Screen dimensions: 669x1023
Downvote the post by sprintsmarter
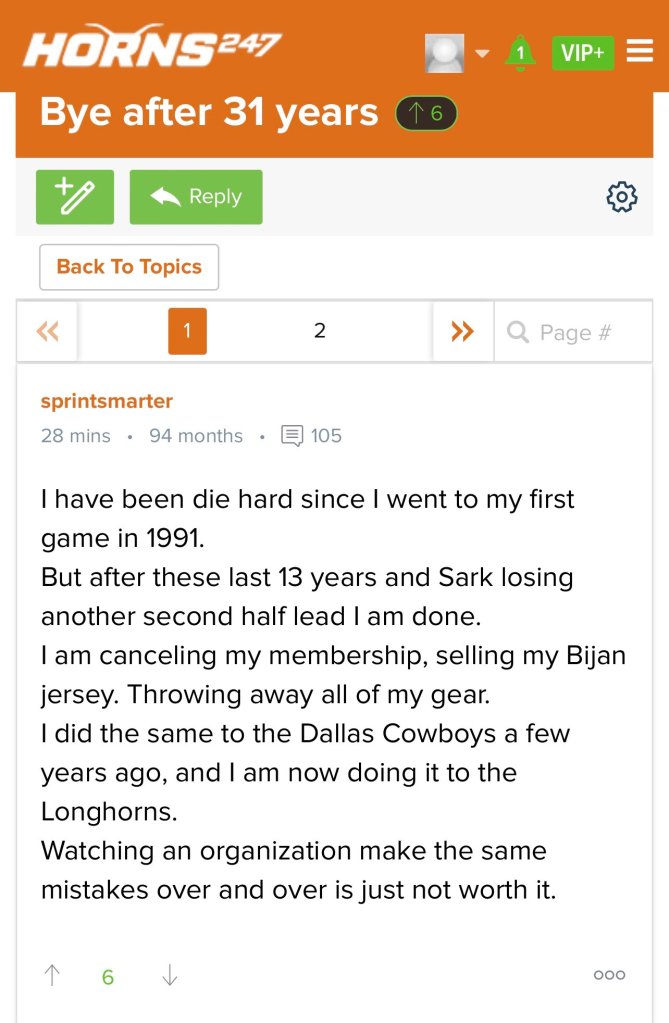tap(169, 976)
